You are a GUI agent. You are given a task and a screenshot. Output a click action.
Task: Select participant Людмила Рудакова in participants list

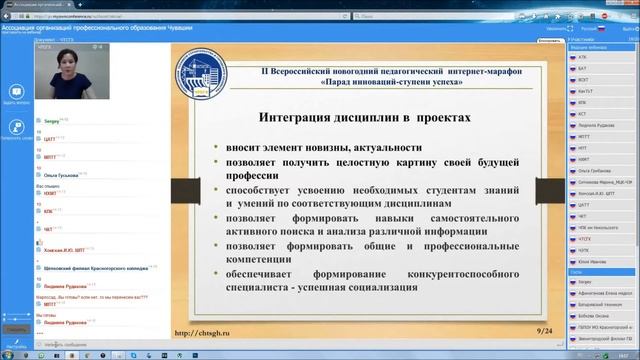pos(602,125)
